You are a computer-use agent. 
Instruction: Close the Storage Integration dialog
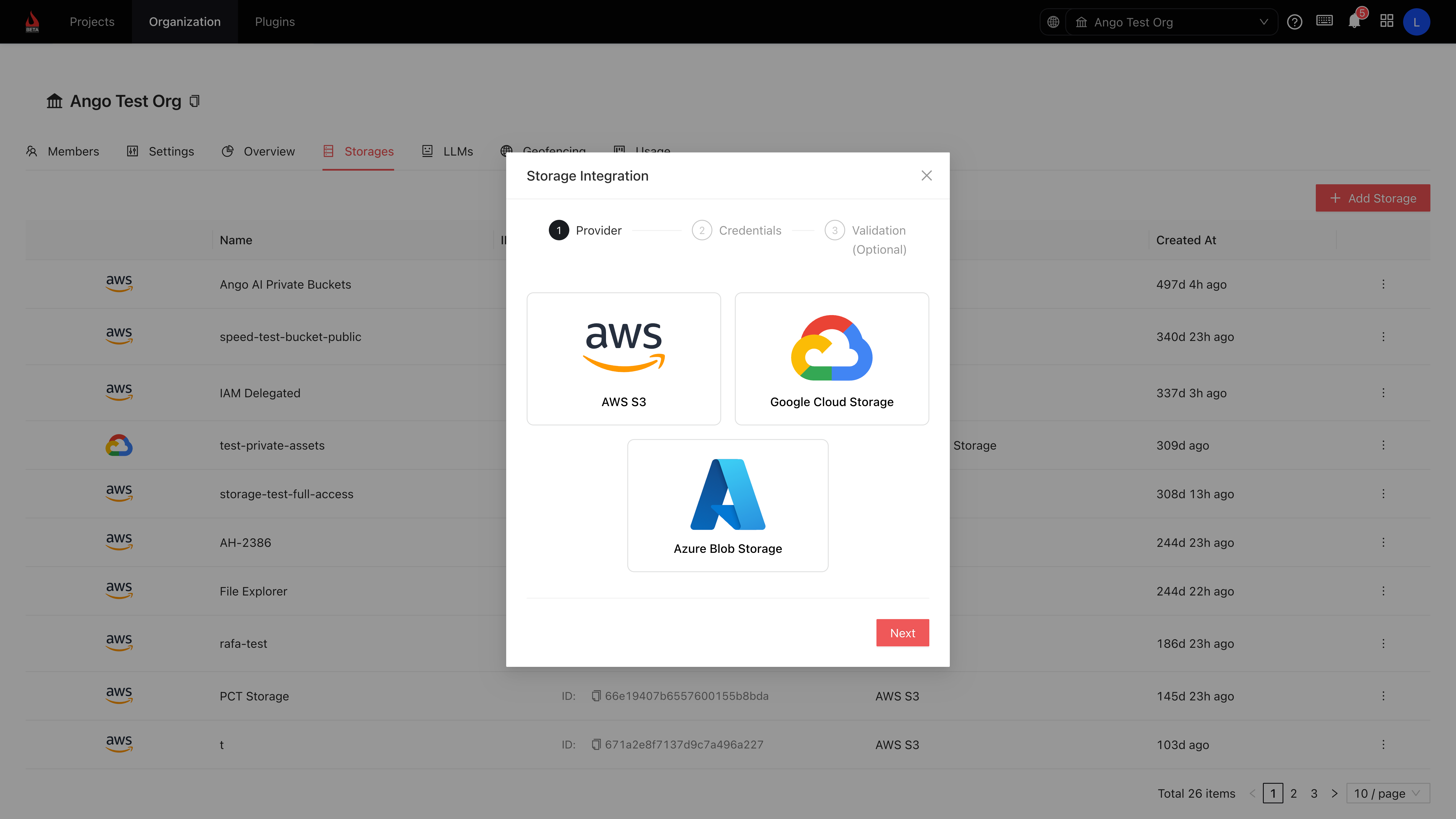click(x=926, y=176)
